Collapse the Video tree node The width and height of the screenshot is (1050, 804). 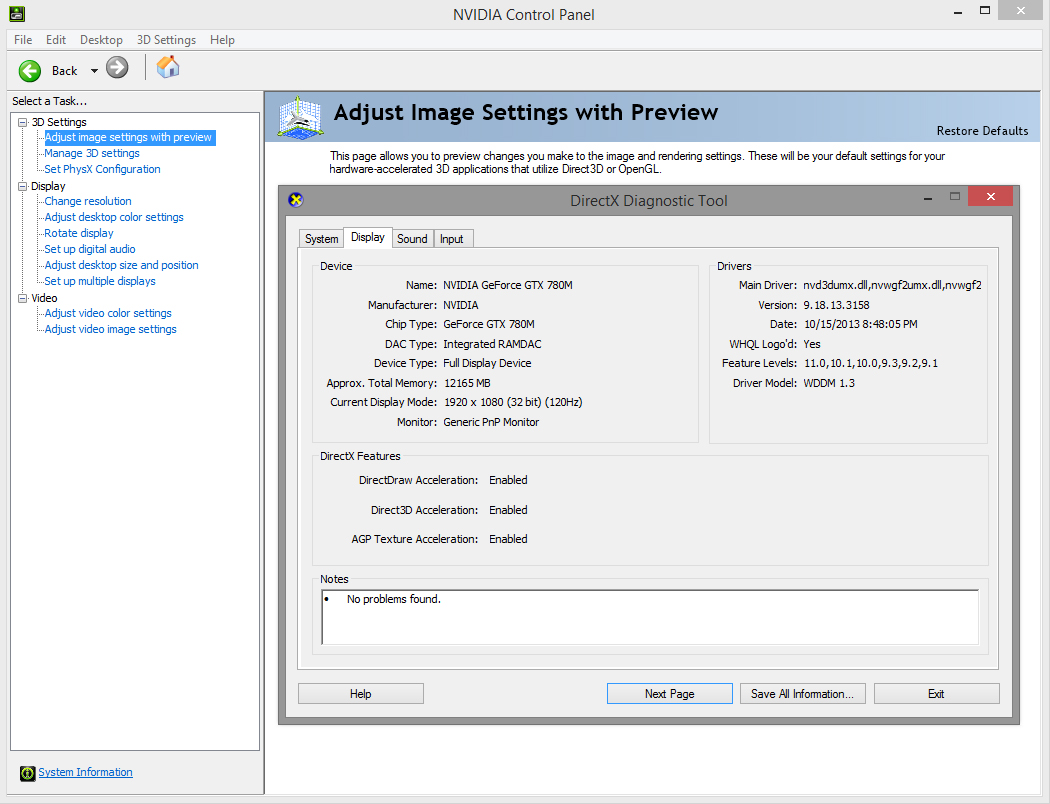[22, 298]
